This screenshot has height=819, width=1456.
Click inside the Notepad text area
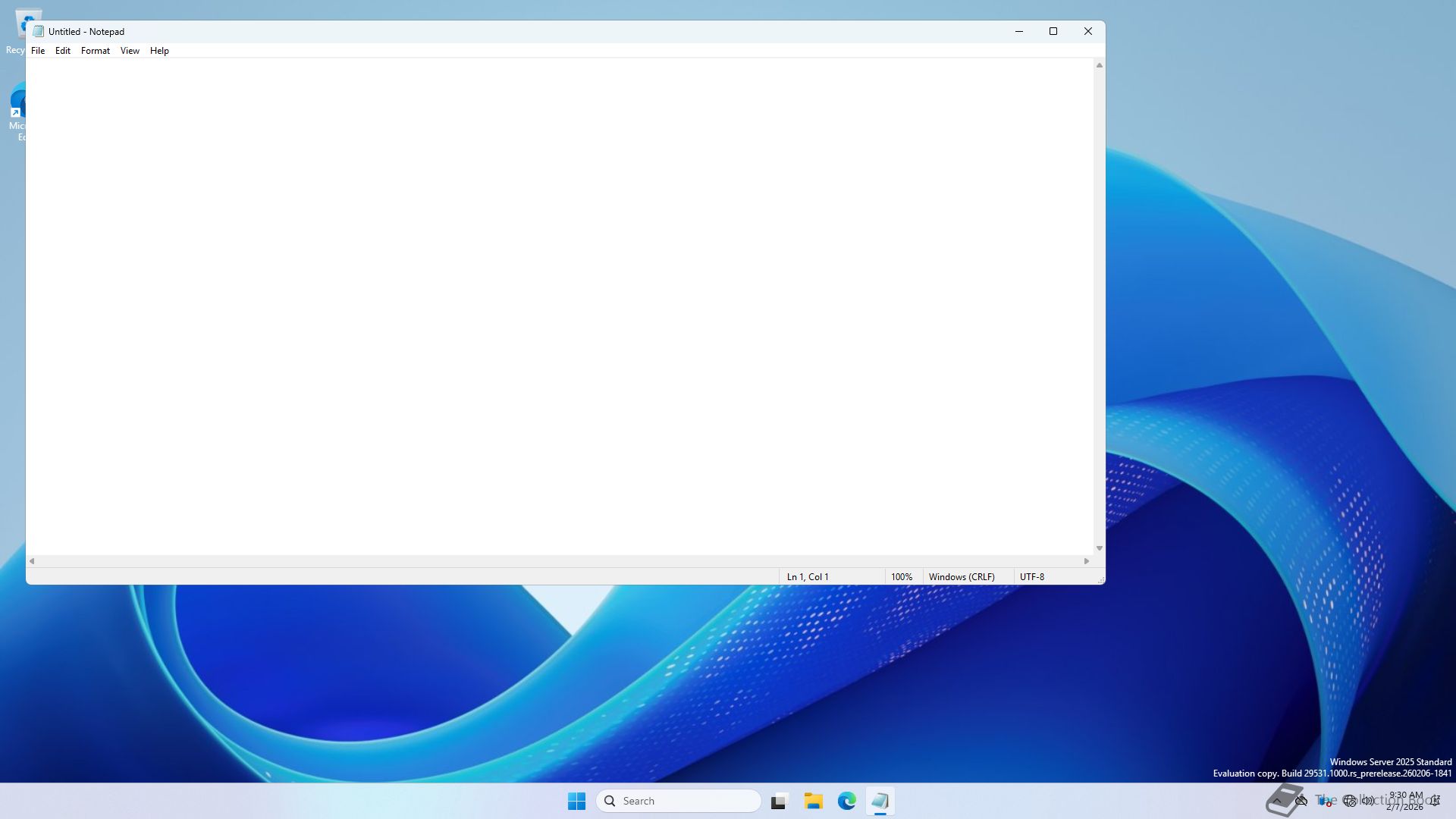561,303
